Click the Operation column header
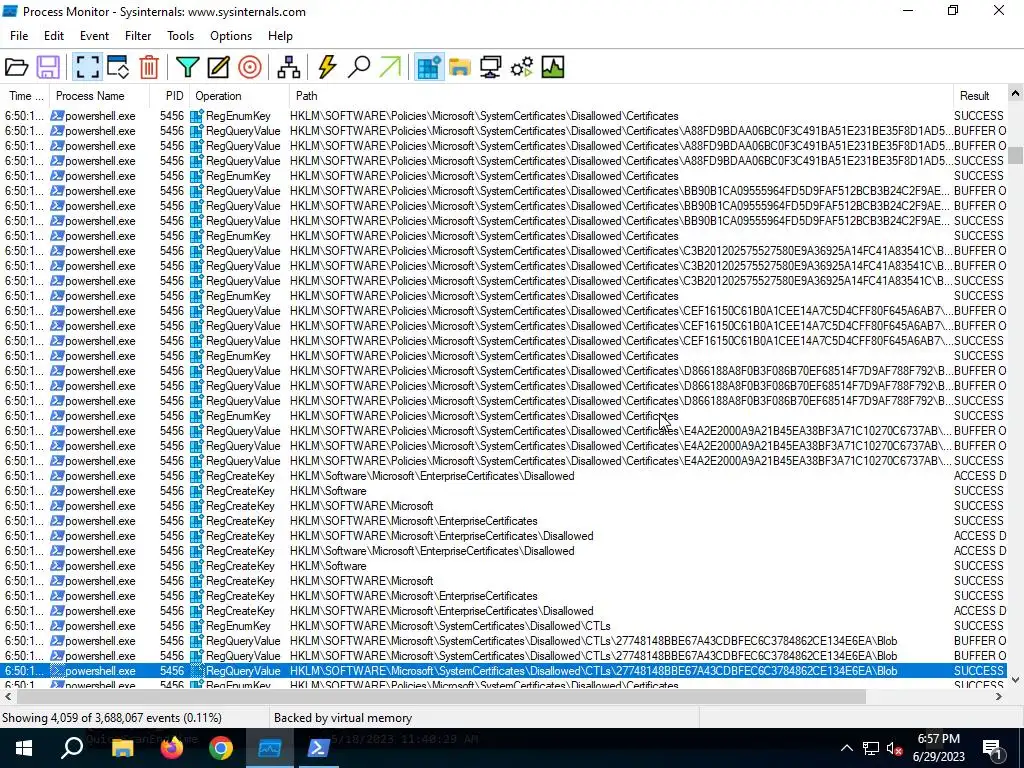1024x768 pixels. click(x=239, y=96)
